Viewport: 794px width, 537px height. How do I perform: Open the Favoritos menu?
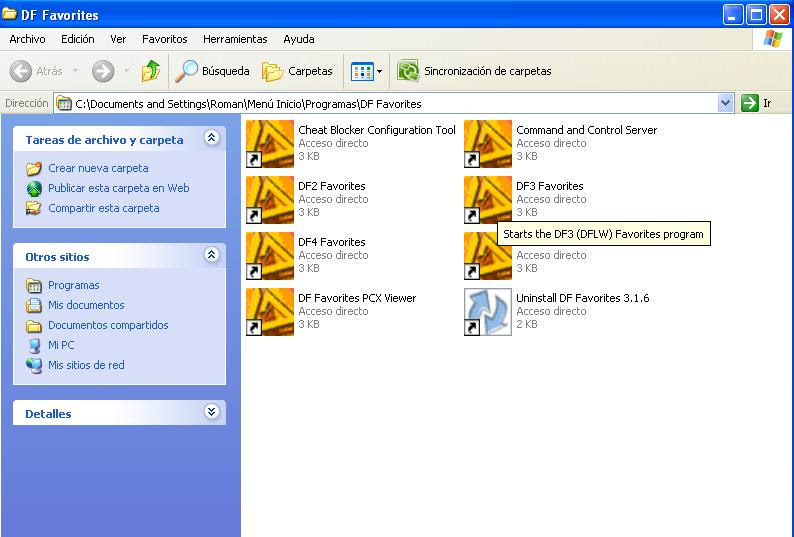click(165, 39)
